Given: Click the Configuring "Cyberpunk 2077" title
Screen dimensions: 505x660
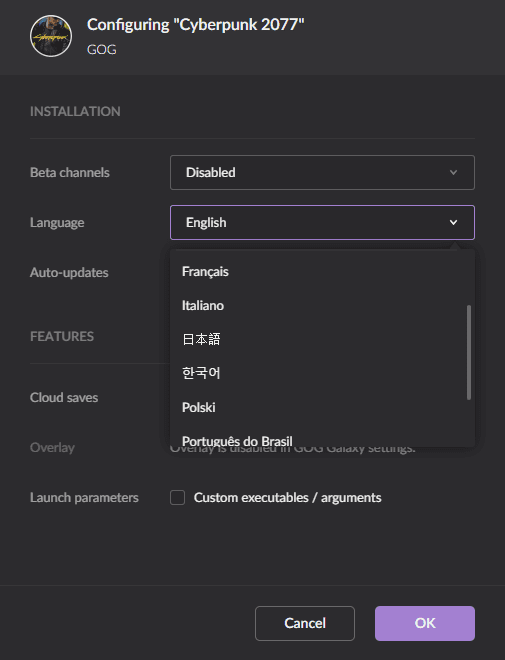Looking at the screenshot, I should point(196,25).
